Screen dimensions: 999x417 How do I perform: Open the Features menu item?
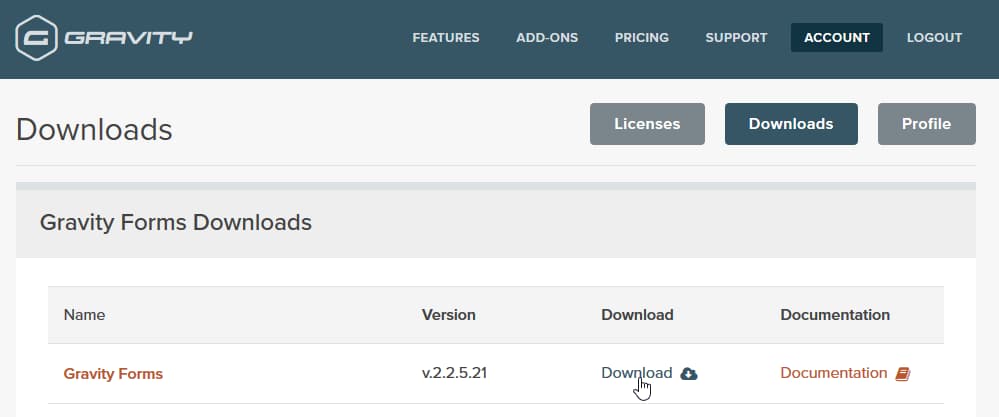[x=446, y=38]
